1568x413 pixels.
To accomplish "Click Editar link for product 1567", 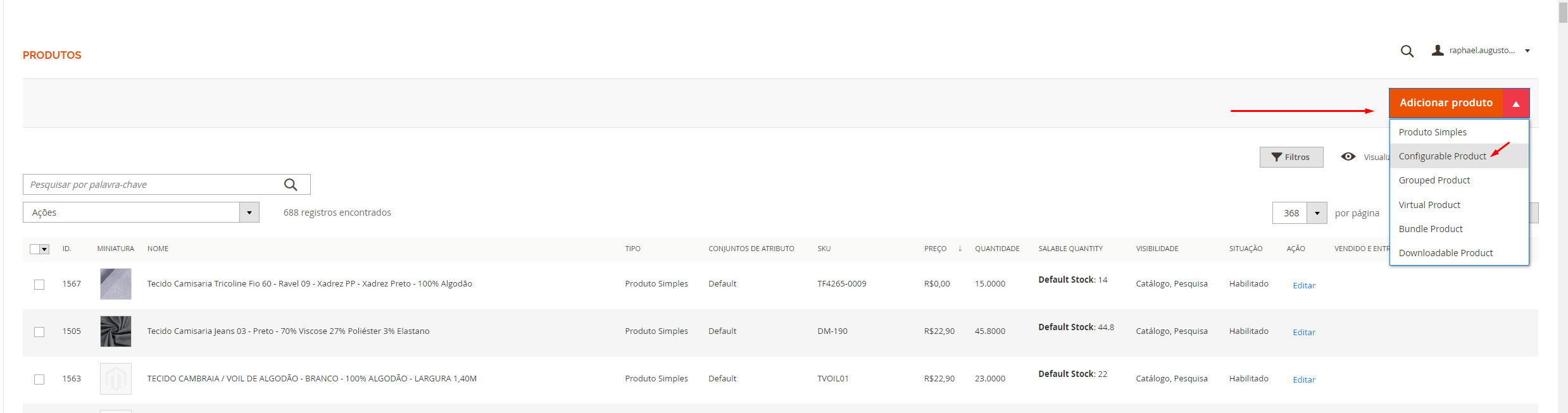I will [1303, 286].
